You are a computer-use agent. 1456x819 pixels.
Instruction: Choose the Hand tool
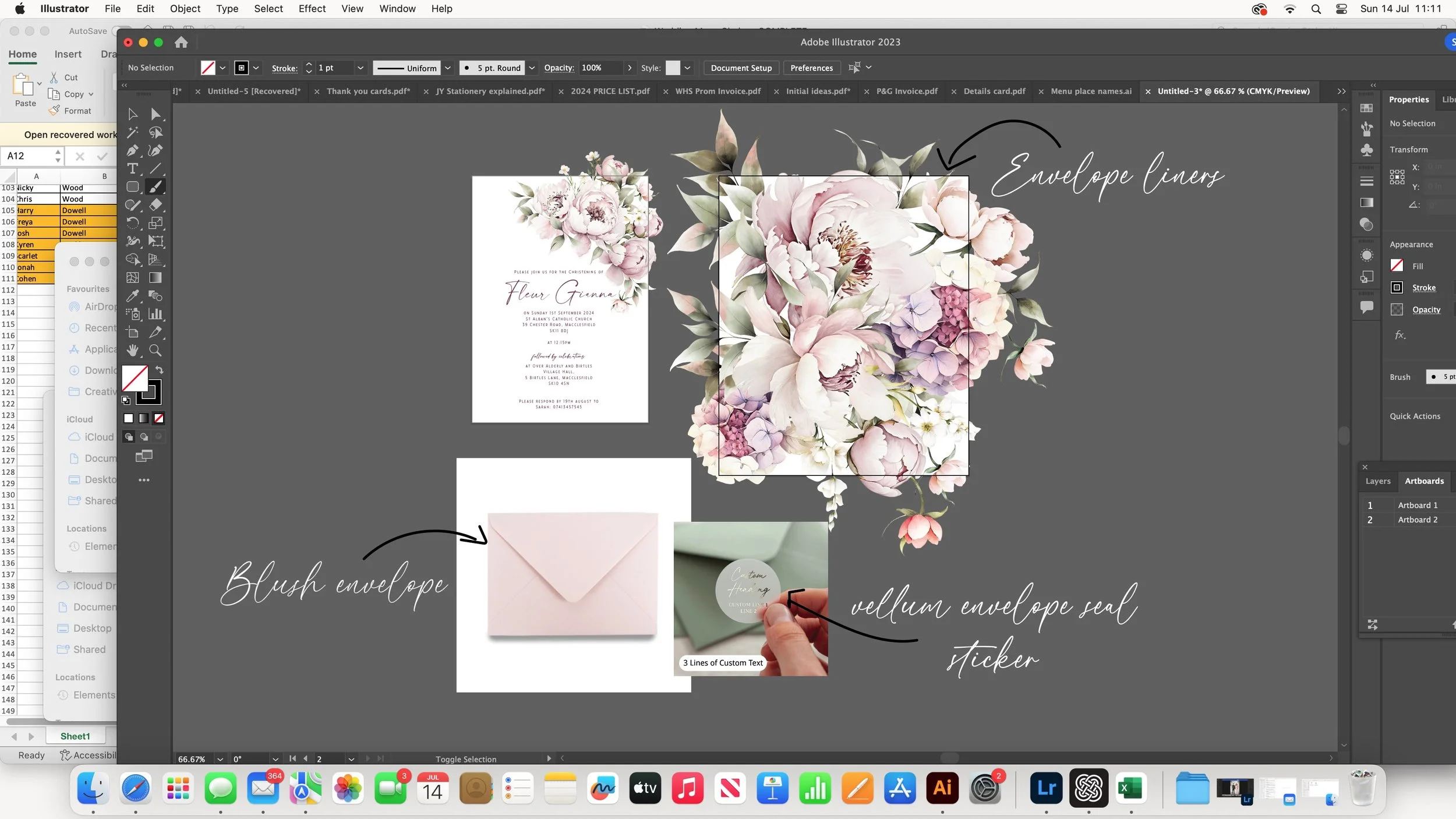pos(132,350)
